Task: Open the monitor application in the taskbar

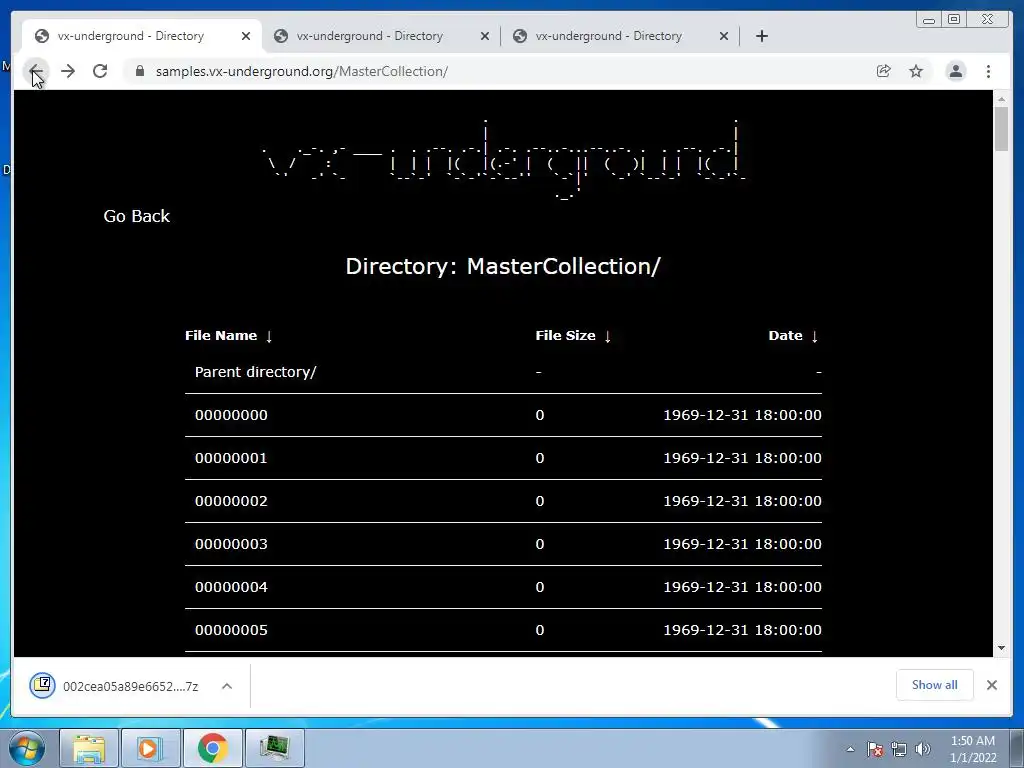Action: click(274, 748)
